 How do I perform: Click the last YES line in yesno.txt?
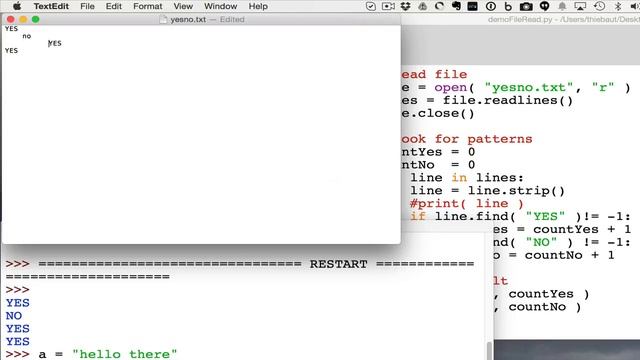tap(11, 51)
